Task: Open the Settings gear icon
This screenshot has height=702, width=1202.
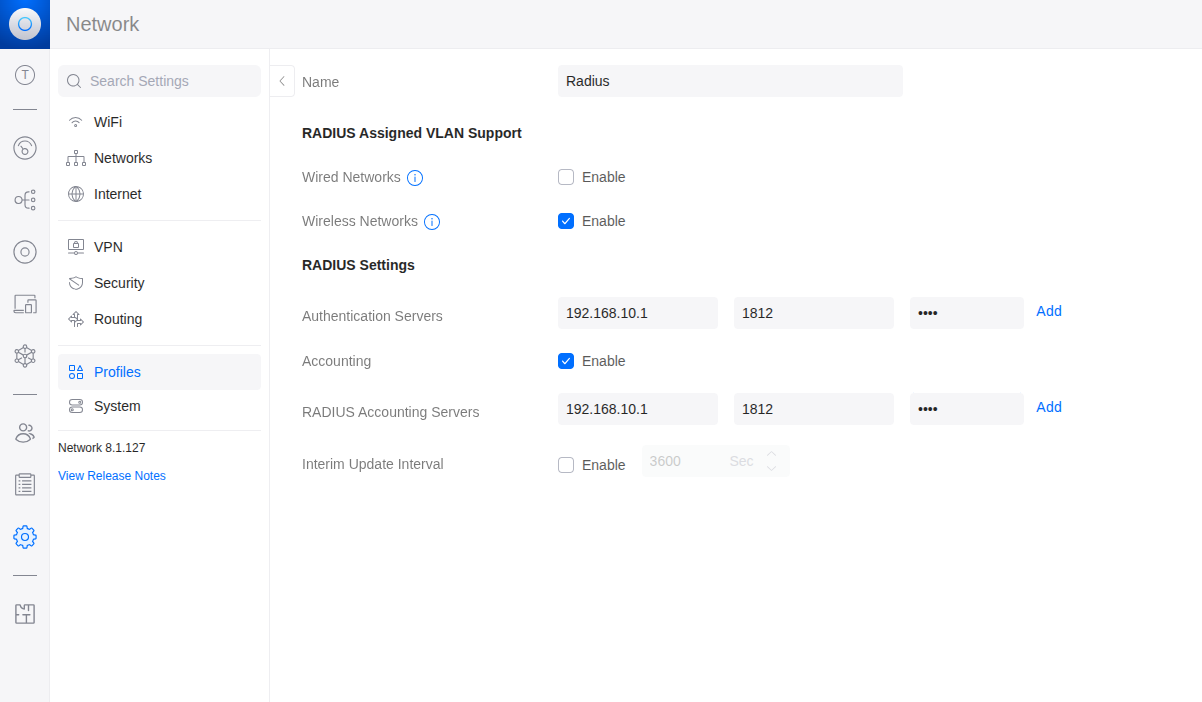Action: click(25, 537)
